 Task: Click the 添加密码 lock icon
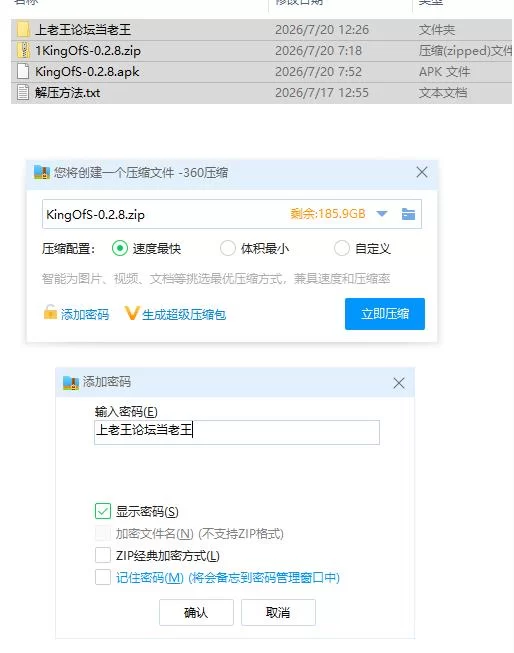click(x=50, y=312)
